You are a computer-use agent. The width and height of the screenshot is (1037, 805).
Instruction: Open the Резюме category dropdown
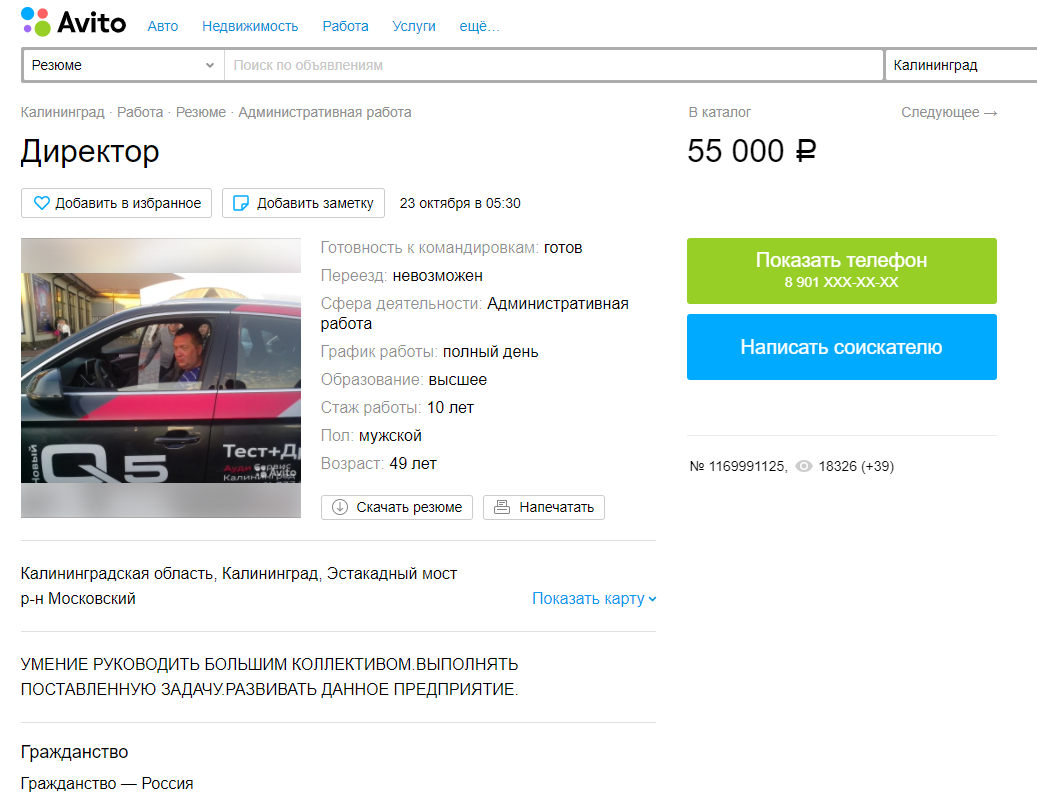point(123,65)
